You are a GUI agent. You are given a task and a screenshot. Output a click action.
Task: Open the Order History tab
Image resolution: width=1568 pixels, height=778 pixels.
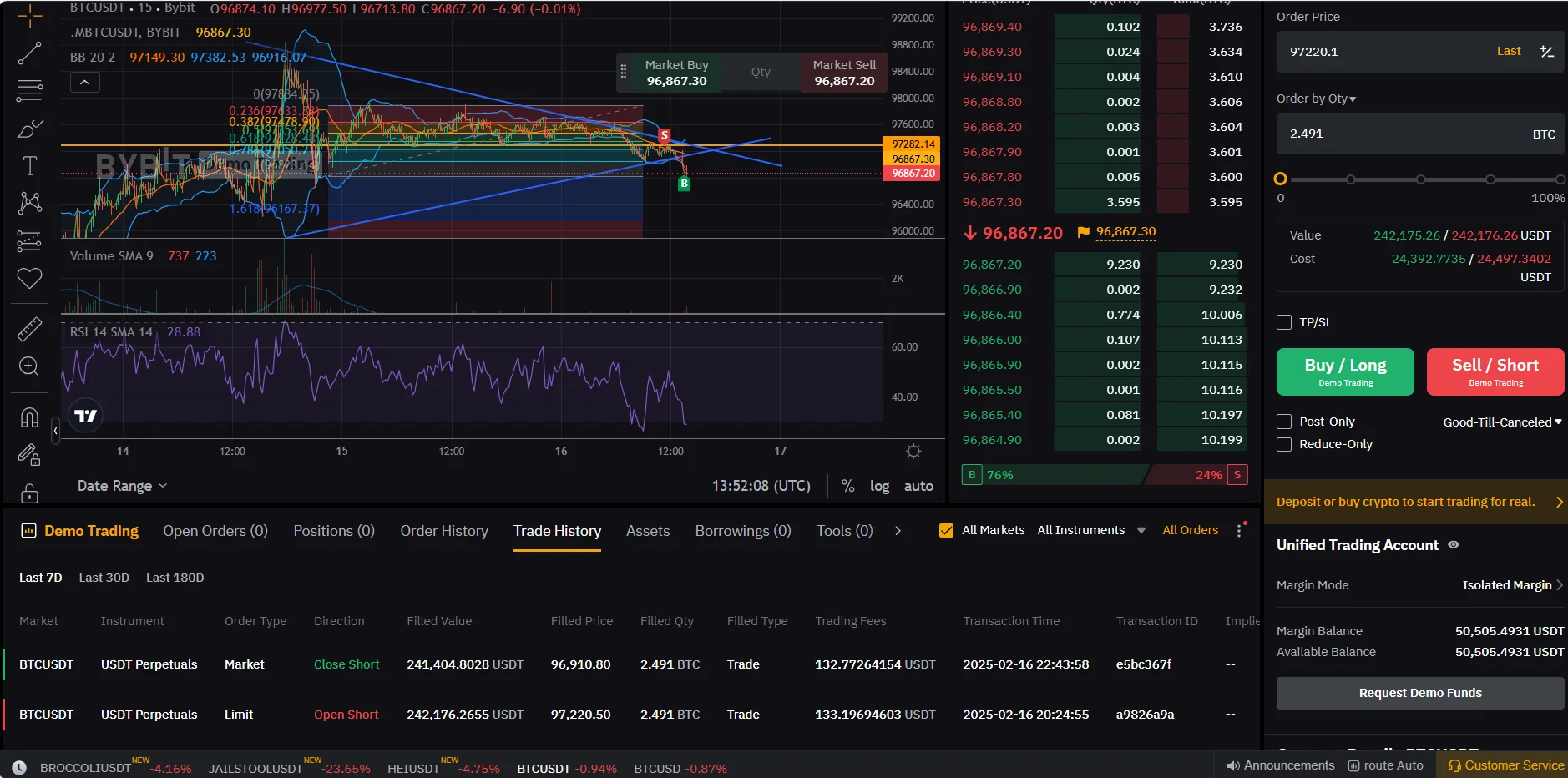(x=444, y=531)
